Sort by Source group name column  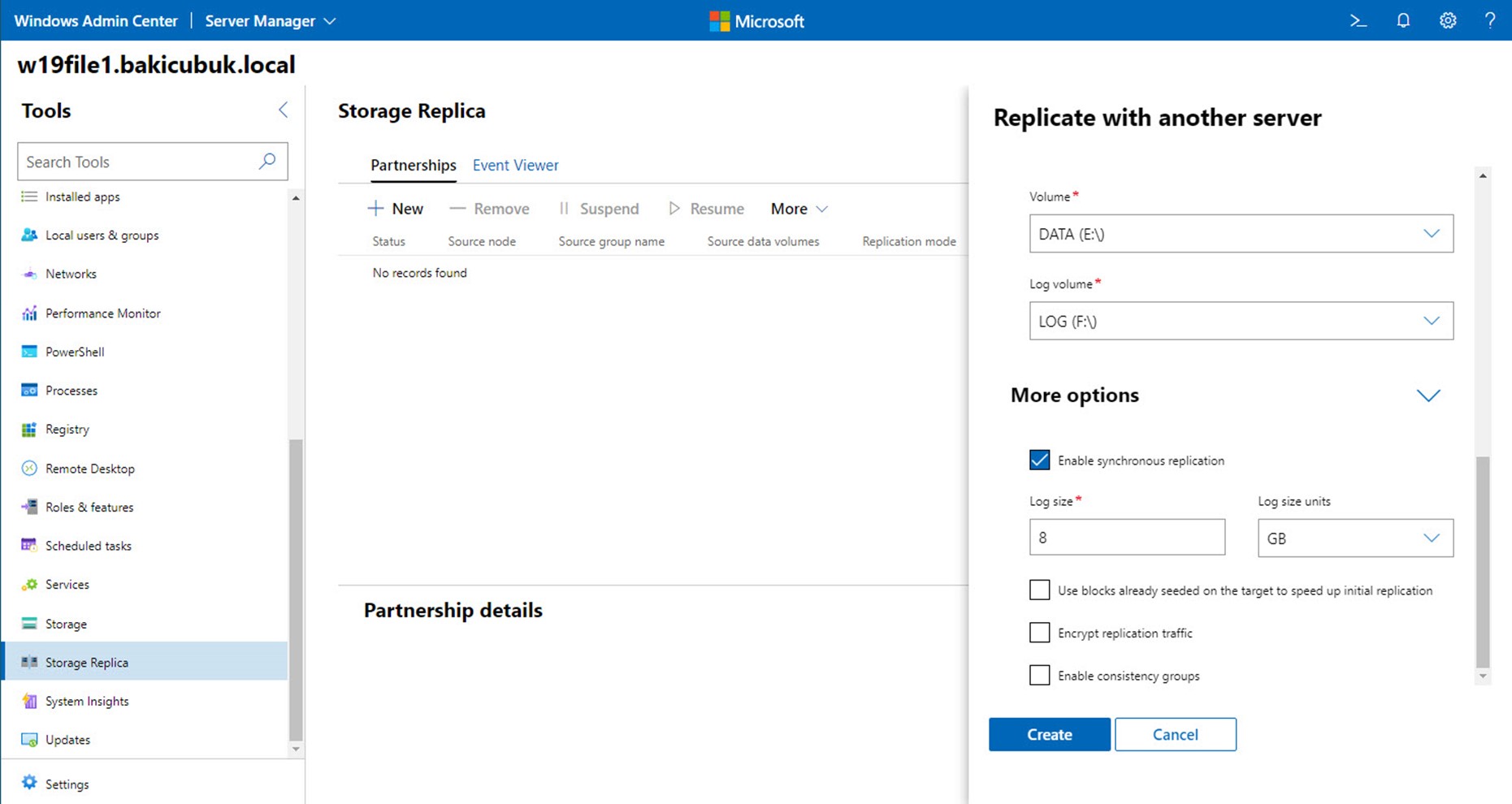pos(611,241)
